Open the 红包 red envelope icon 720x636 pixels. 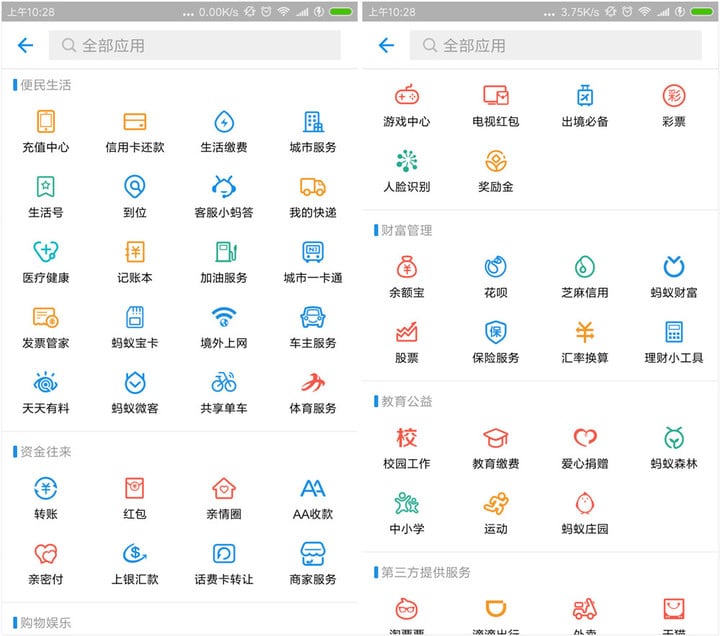coord(135,488)
